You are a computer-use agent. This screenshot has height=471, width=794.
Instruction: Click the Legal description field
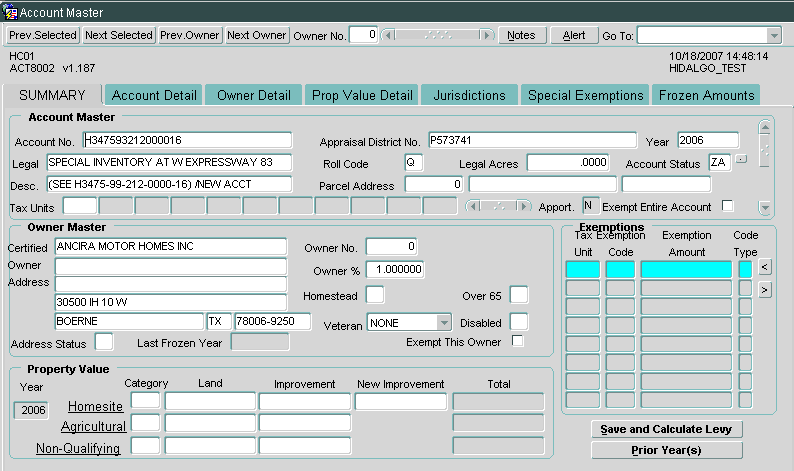point(169,163)
